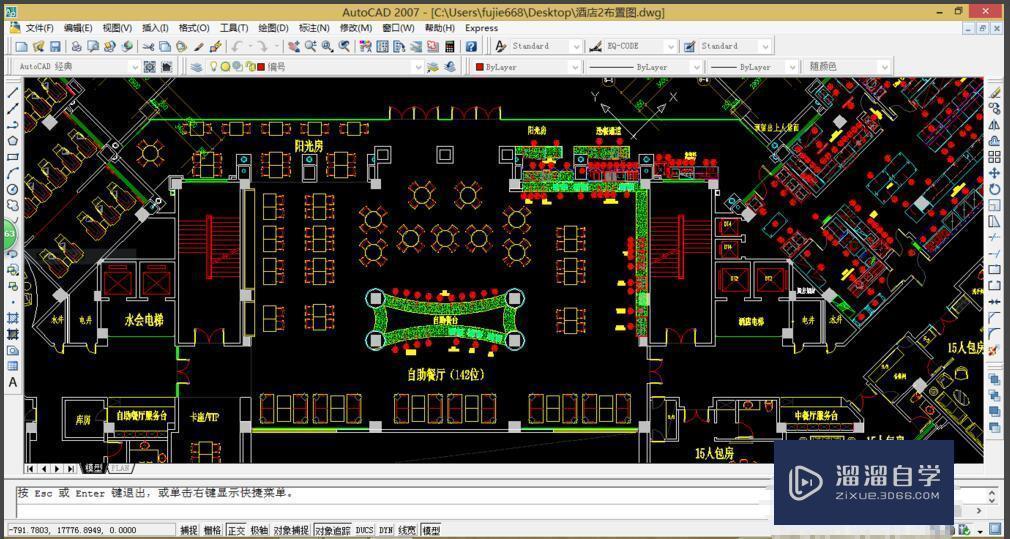The width and height of the screenshot is (1010, 539).
Task: Toggle DYN dynamic input in status bar
Action: pos(386,531)
